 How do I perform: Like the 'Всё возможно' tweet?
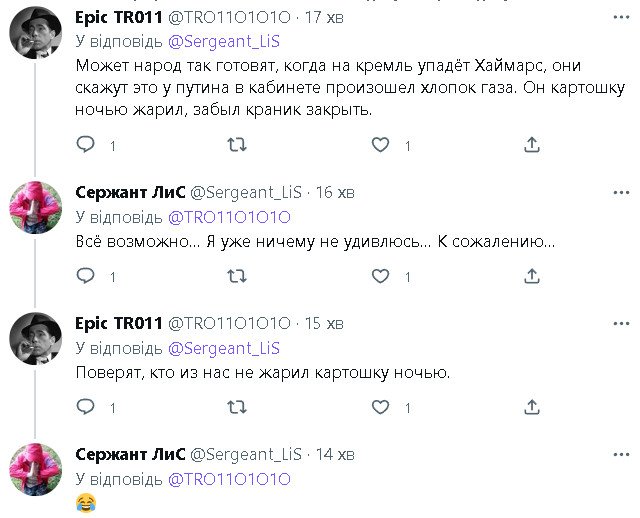[x=380, y=276]
